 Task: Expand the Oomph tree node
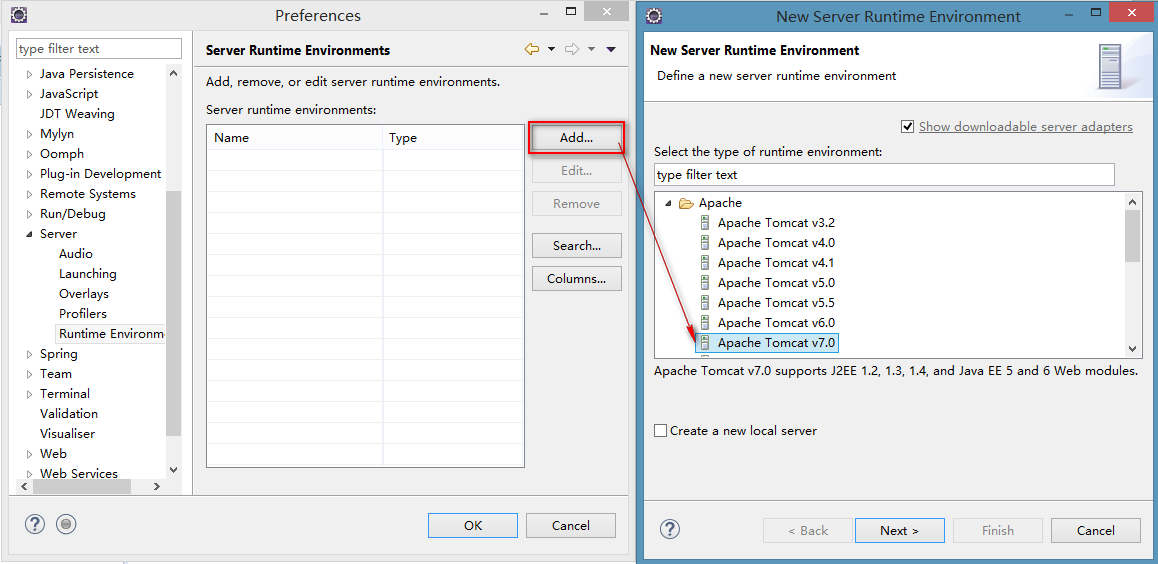pos(30,154)
